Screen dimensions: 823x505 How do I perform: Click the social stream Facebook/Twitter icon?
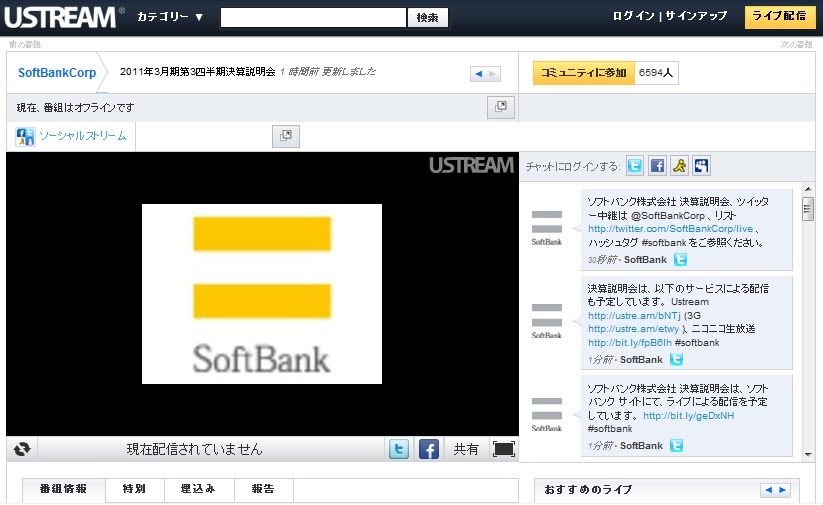(x=25, y=136)
